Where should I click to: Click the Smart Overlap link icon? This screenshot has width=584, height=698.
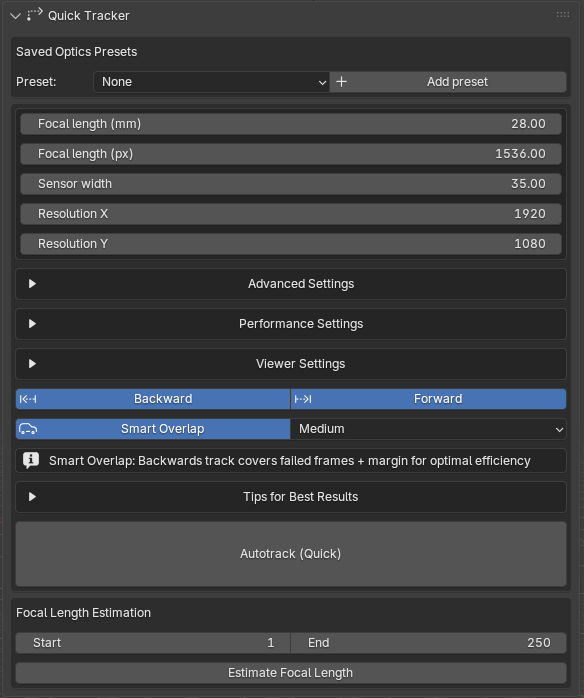tap(28, 429)
